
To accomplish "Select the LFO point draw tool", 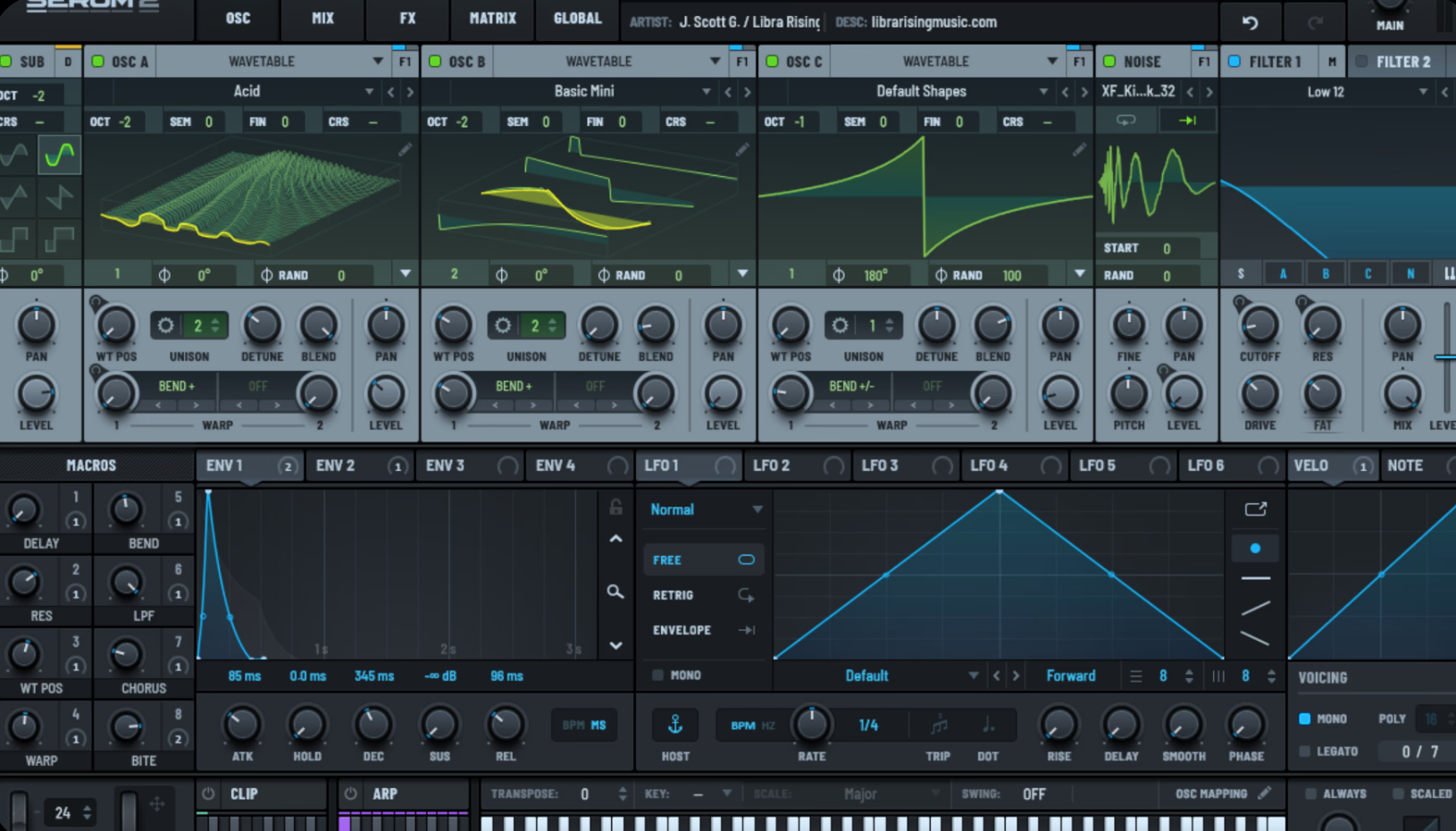I will (1255, 548).
